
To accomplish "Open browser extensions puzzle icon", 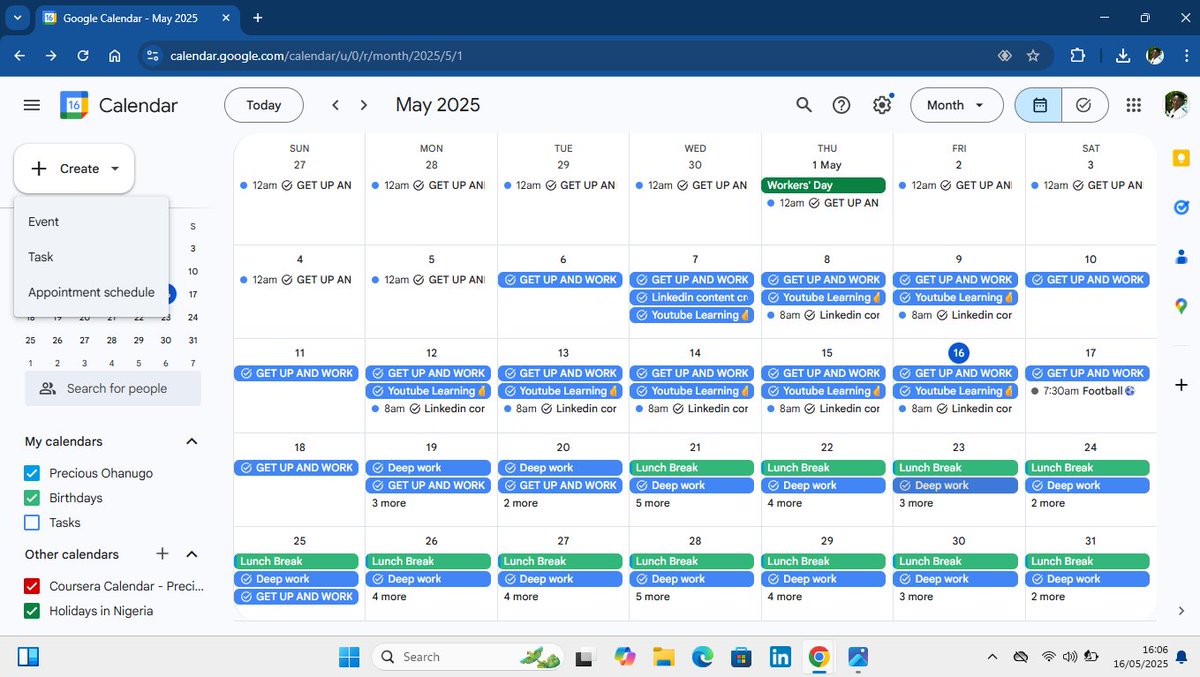I will (x=1078, y=56).
